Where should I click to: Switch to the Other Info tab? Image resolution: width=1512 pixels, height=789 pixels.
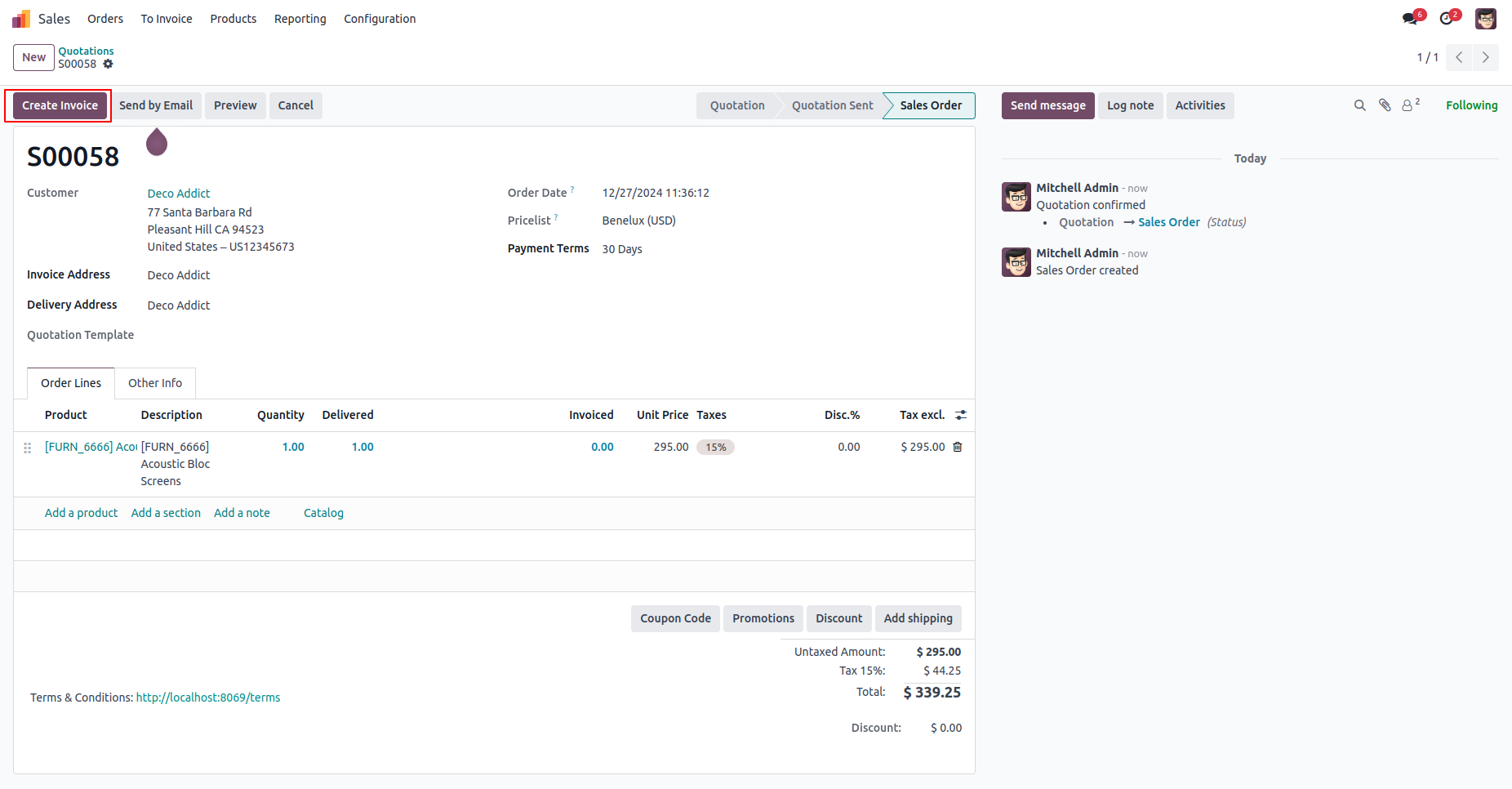[155, 383]
